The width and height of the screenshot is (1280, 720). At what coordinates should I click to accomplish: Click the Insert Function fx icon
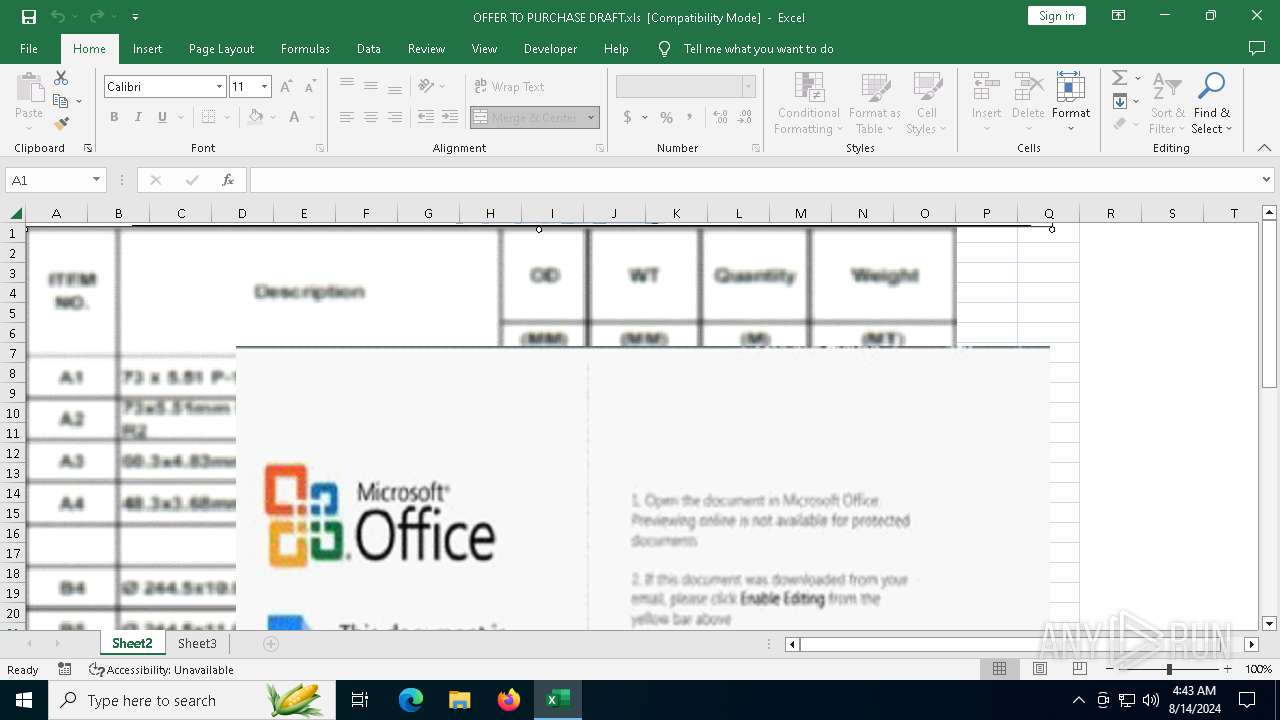228,180
